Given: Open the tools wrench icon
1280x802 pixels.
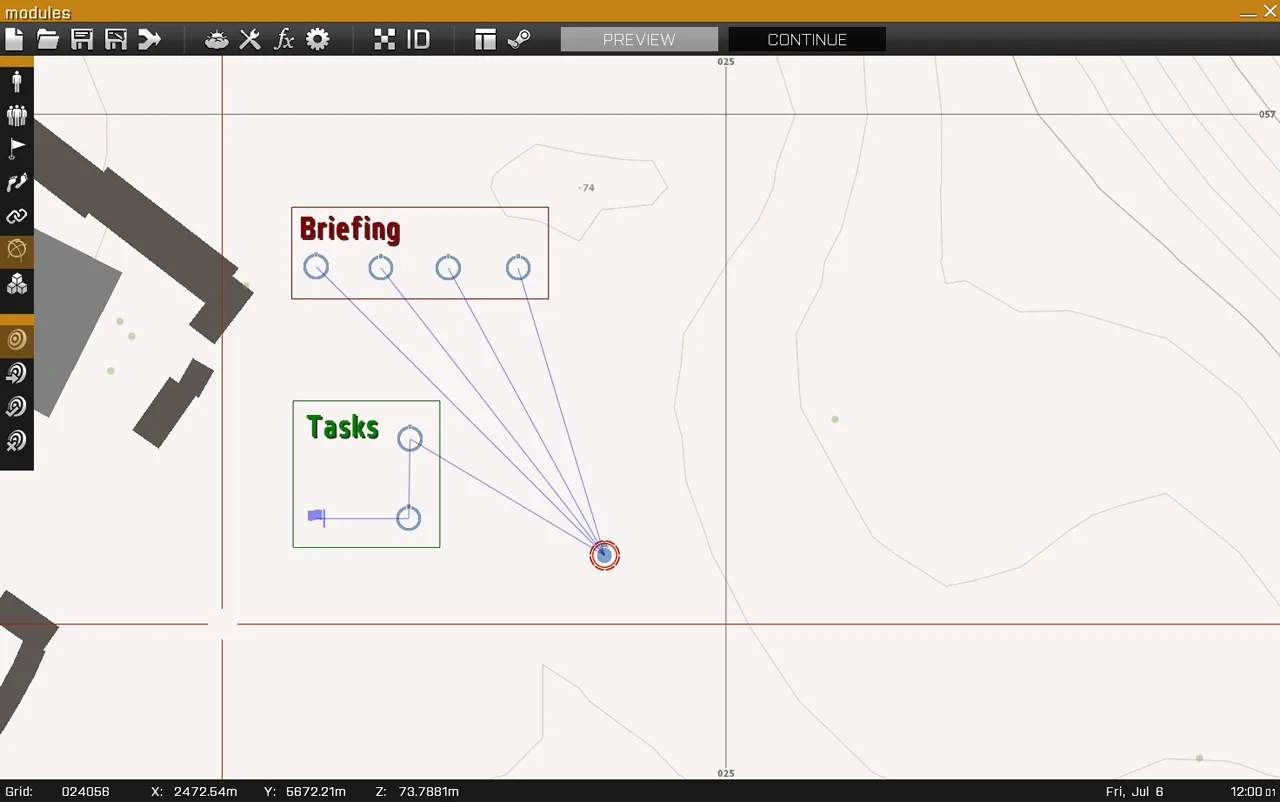Looking at the screenshot, I should [250, 39].
